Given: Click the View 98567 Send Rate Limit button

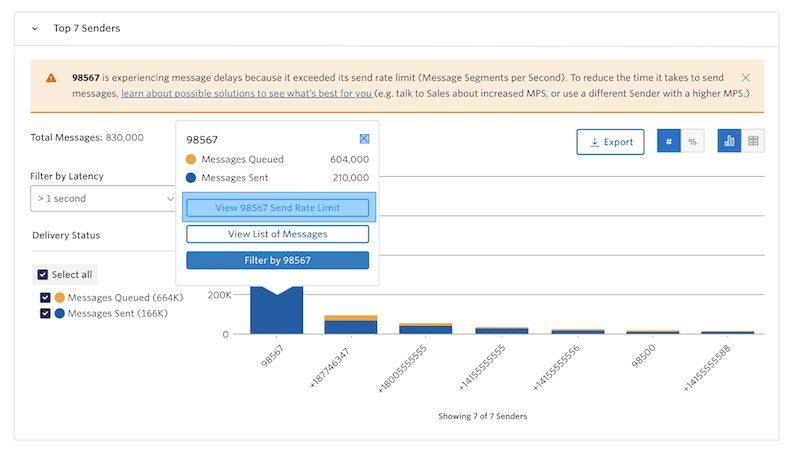Looking at the screenshot, I should point(277,208).
